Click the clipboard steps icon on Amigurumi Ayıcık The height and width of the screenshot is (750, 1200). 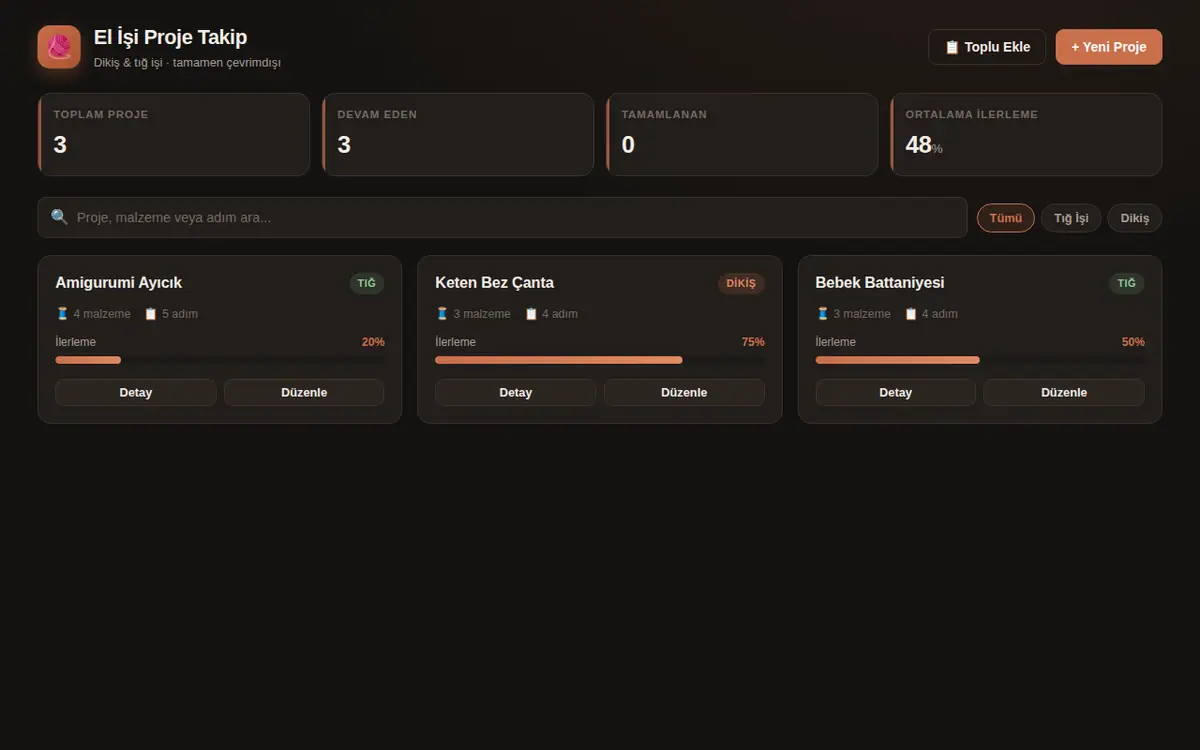click(x=151, y=314)
